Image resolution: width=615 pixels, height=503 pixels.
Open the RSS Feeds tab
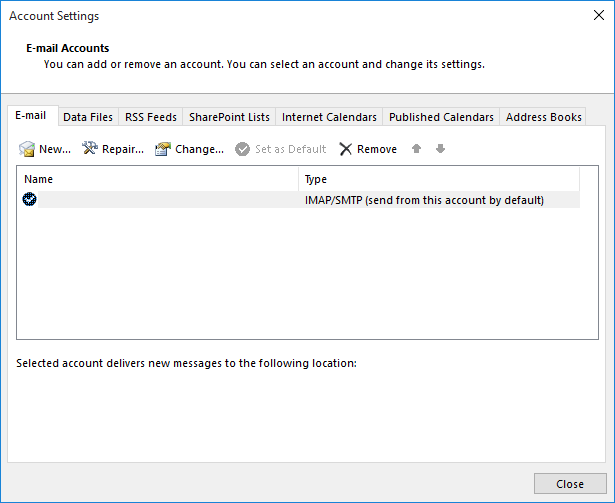(151, 117)
